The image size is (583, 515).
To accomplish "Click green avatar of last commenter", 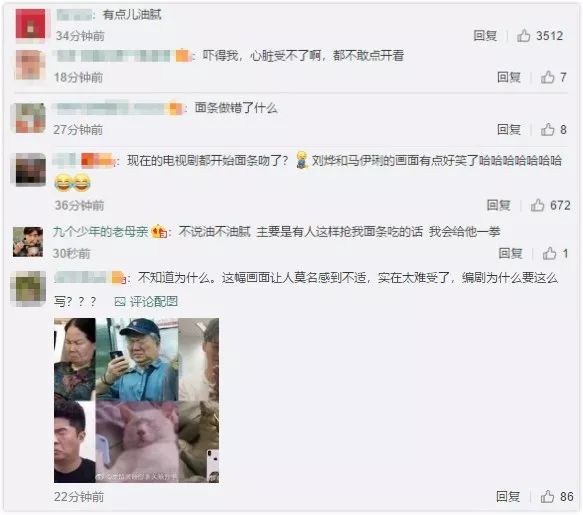I will coord(28,289).
